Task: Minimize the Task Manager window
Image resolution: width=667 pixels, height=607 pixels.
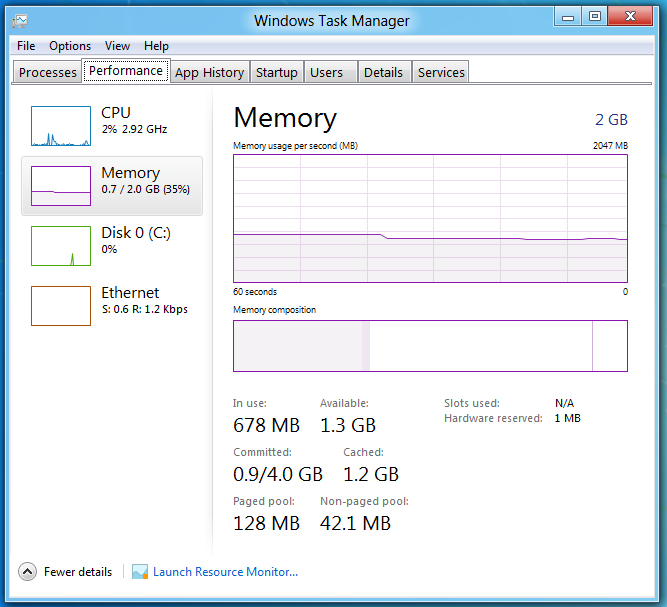Action: tap(568, 17)
